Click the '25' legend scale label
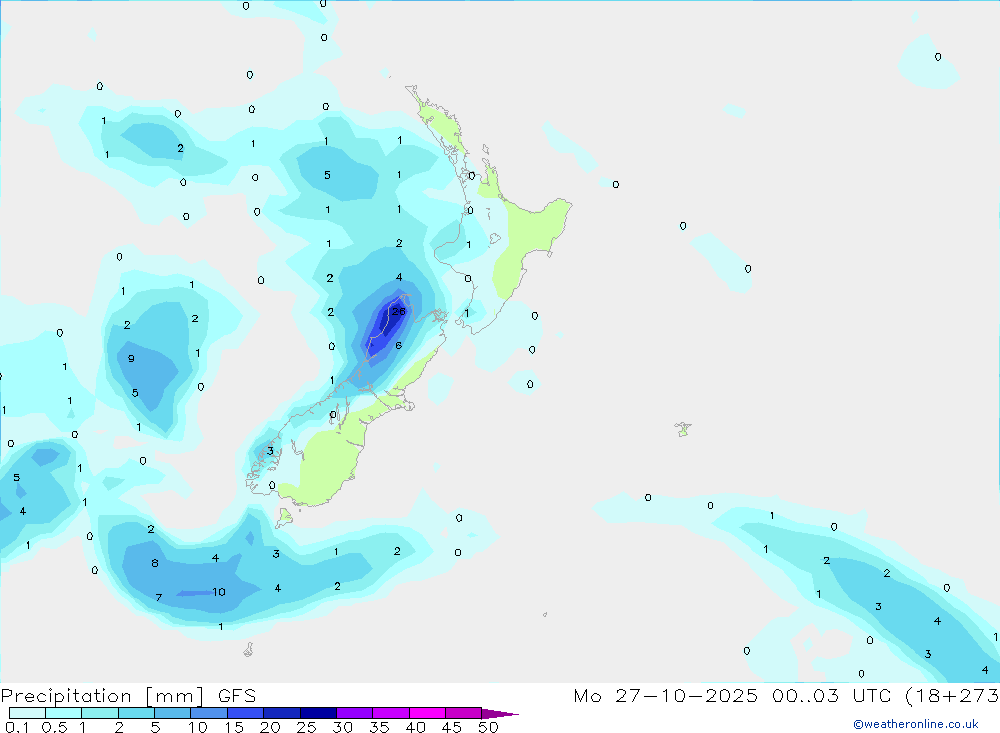This screenshot has height=733, width=1000. coord(307,727)
